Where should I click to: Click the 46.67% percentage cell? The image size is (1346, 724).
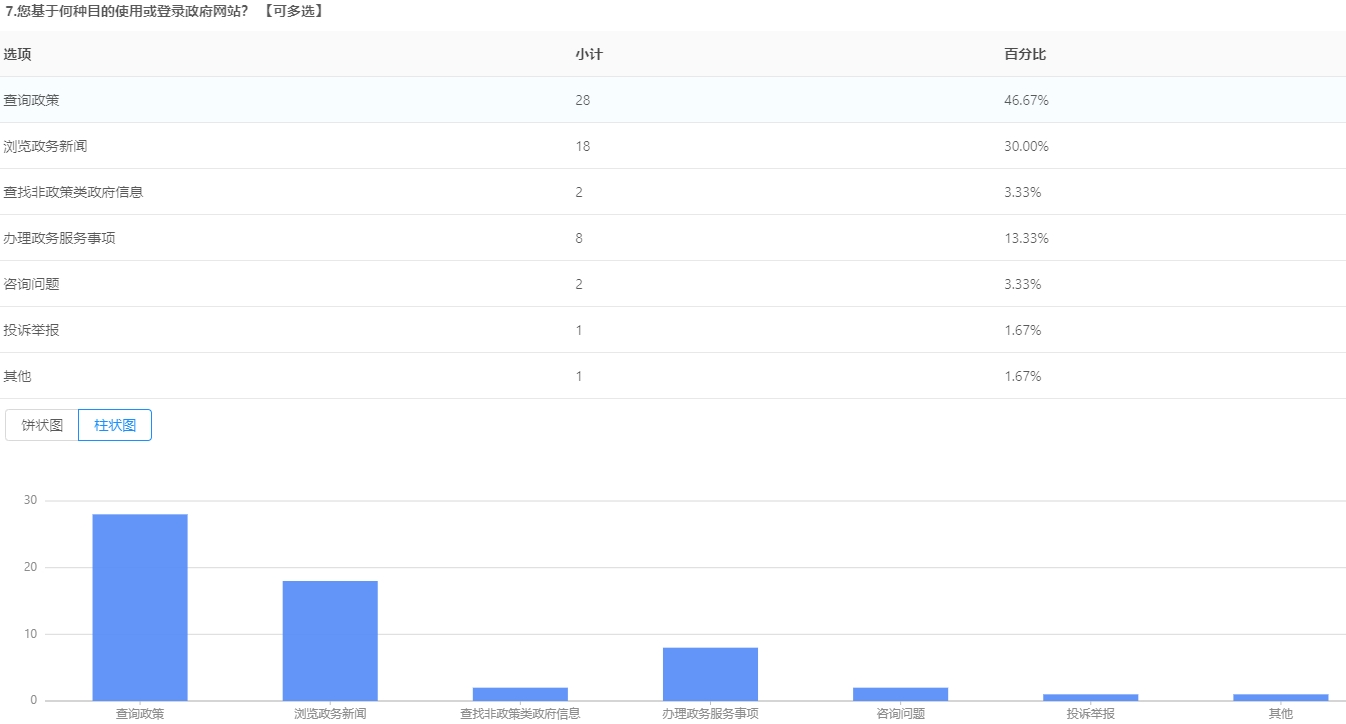(1026, 100)
